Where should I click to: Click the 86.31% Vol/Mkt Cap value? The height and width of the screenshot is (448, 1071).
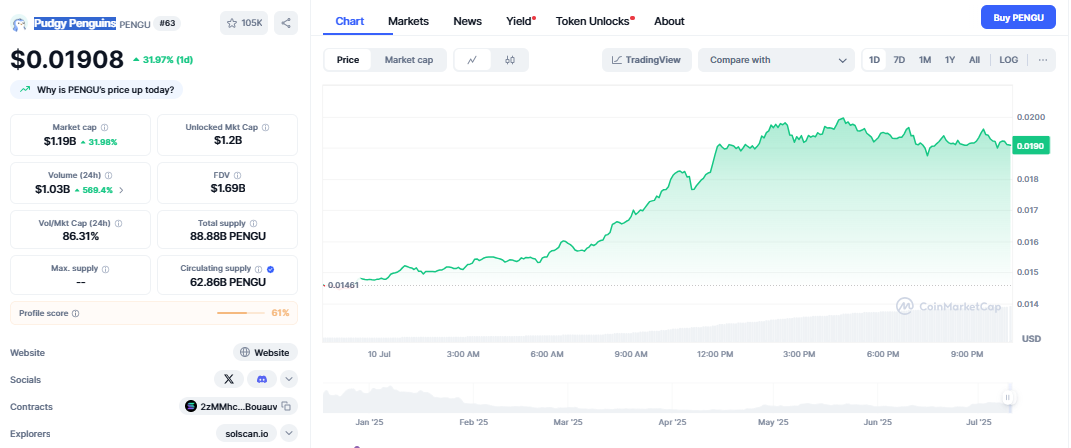tap(81, 236)
